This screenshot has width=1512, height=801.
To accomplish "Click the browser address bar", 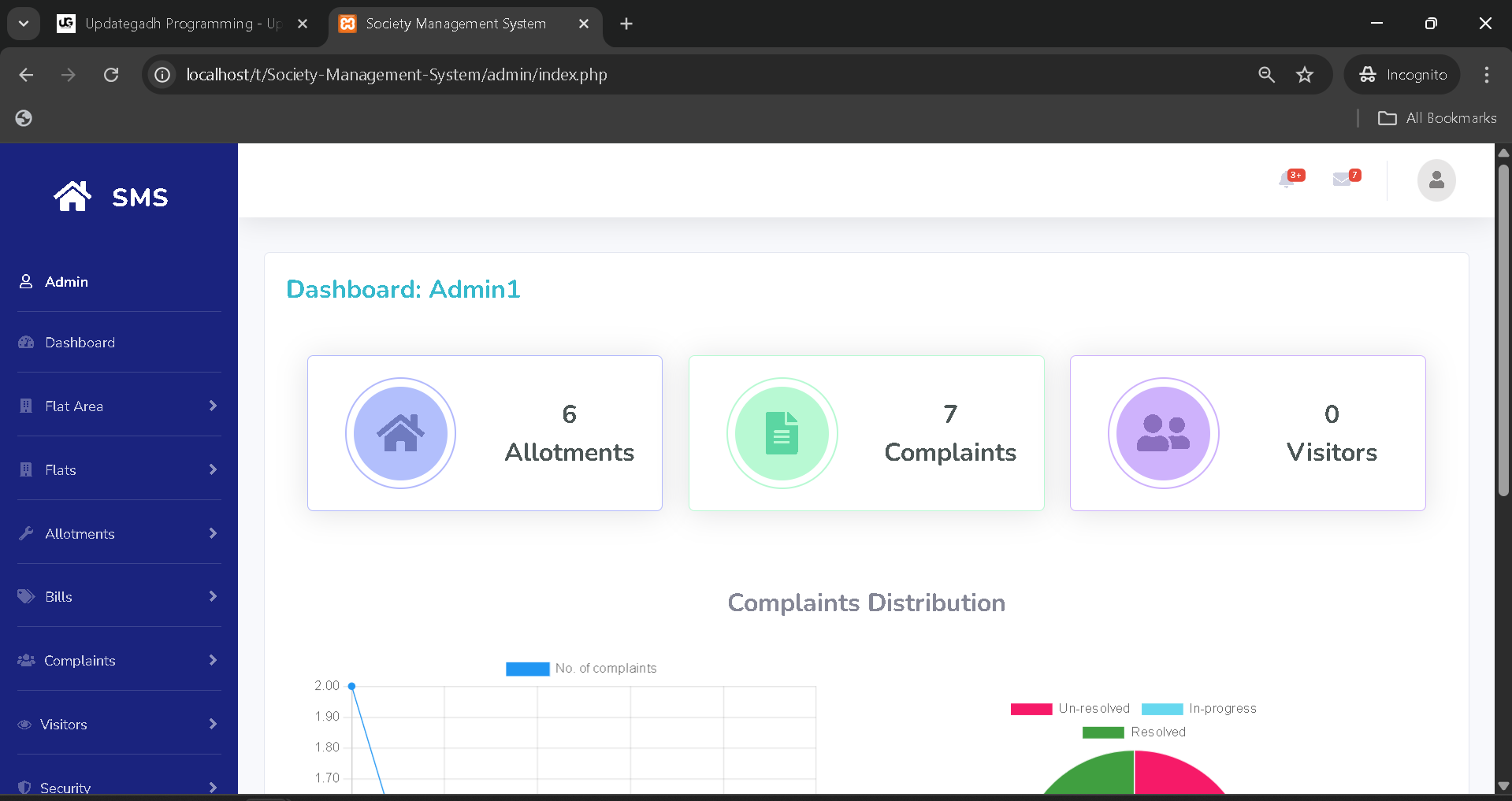I will [x=709, y=75].
